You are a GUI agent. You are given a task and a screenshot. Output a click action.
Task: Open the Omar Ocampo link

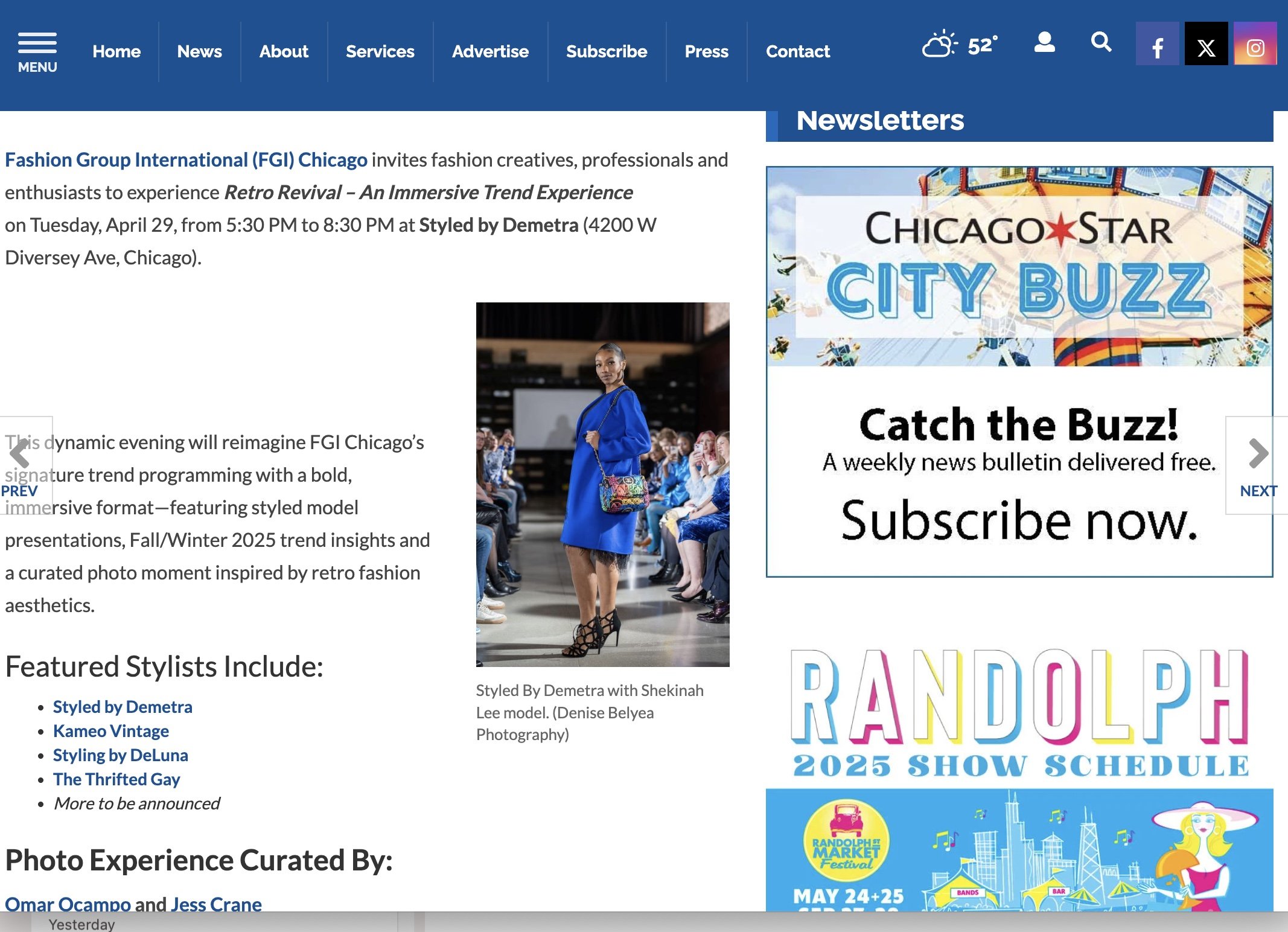(x=68, y=904)
